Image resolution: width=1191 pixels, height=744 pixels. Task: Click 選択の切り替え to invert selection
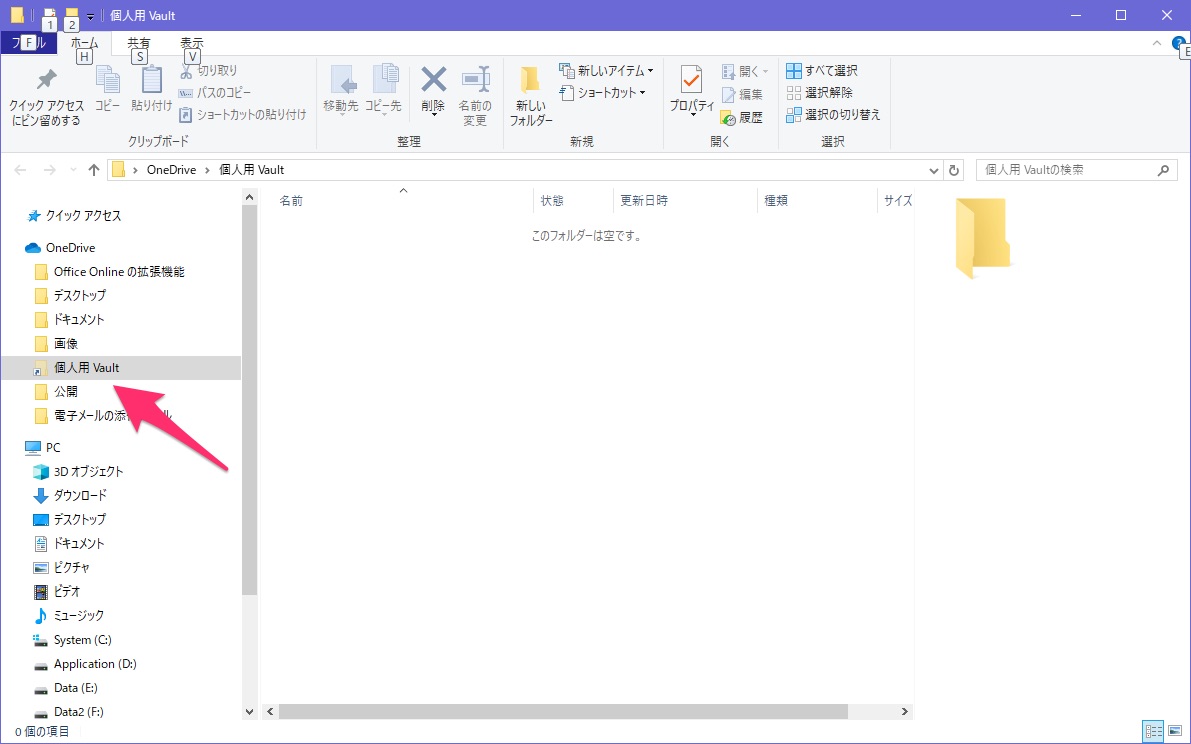click(833, 115)
